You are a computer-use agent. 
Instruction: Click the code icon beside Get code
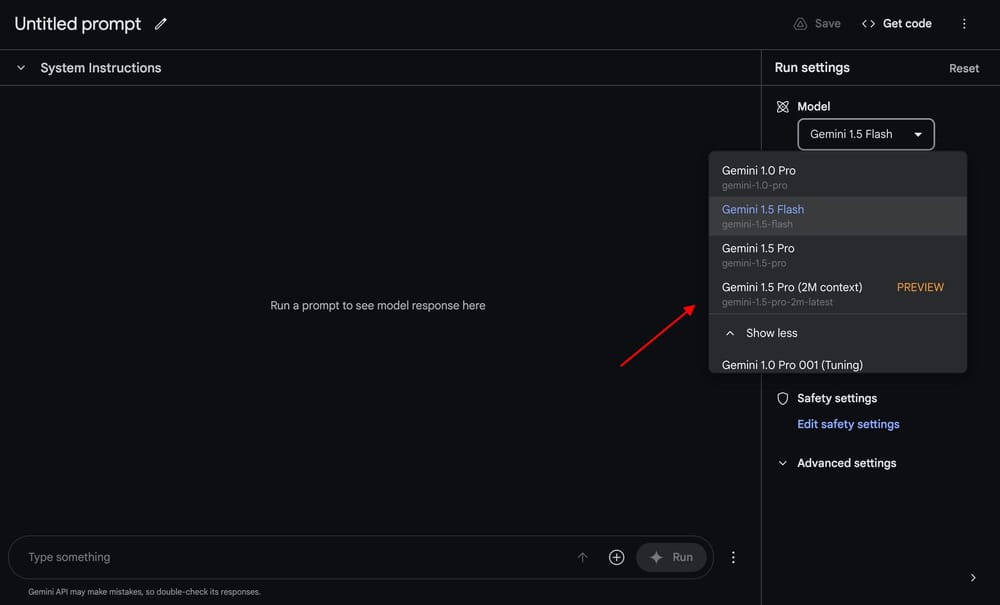point(868,23)
